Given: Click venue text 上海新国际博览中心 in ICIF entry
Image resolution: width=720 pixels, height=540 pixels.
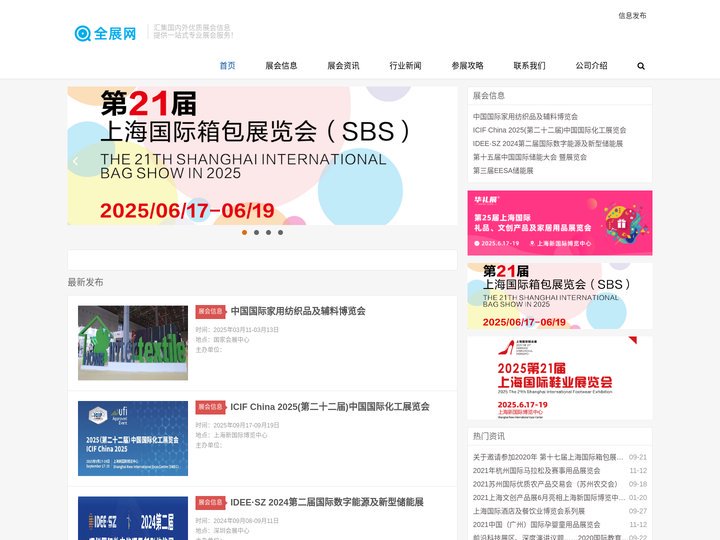Looking at the screenshot, I should click(x=240, y=435).
